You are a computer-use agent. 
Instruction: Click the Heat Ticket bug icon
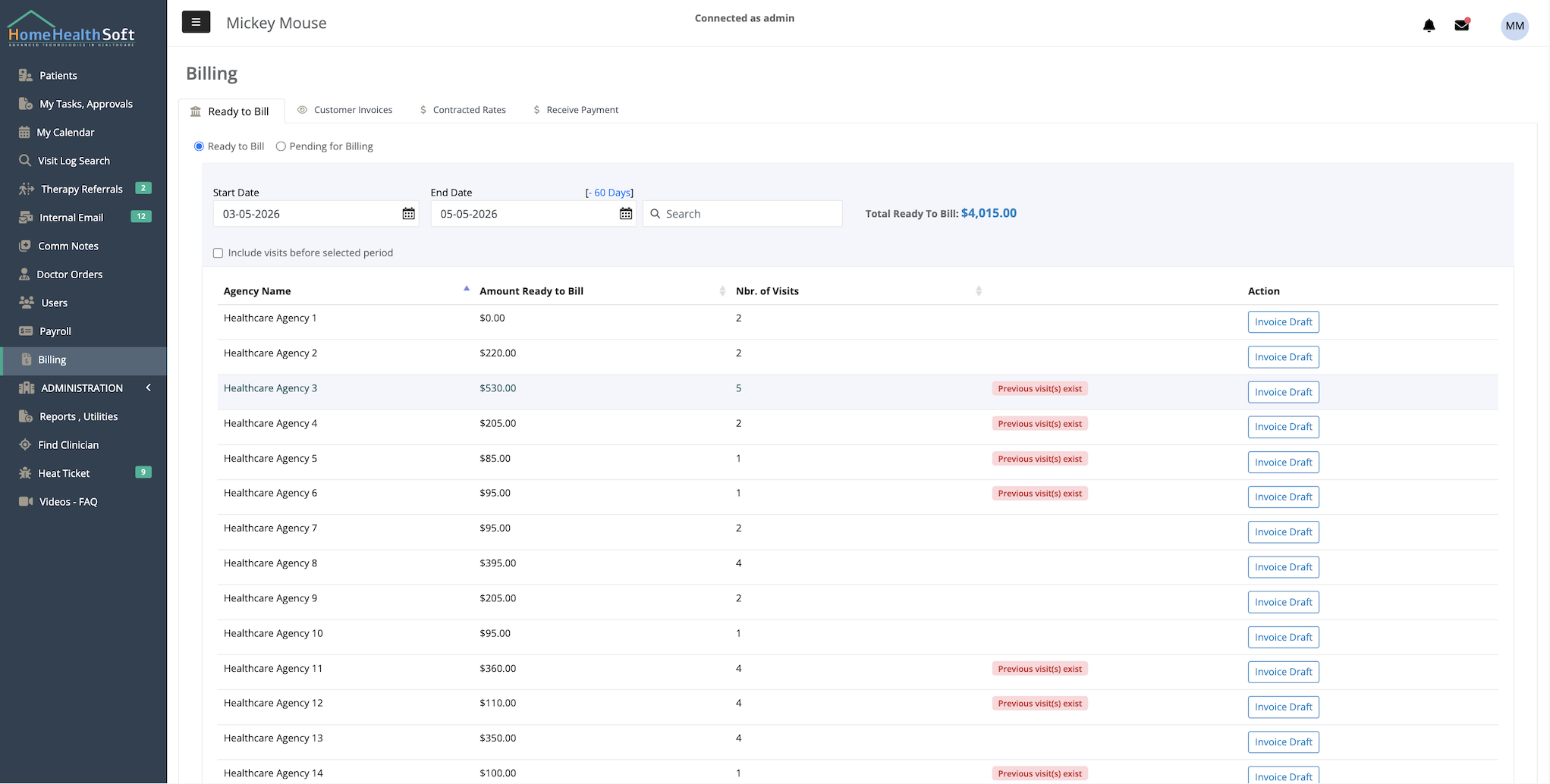coord(25,473)
